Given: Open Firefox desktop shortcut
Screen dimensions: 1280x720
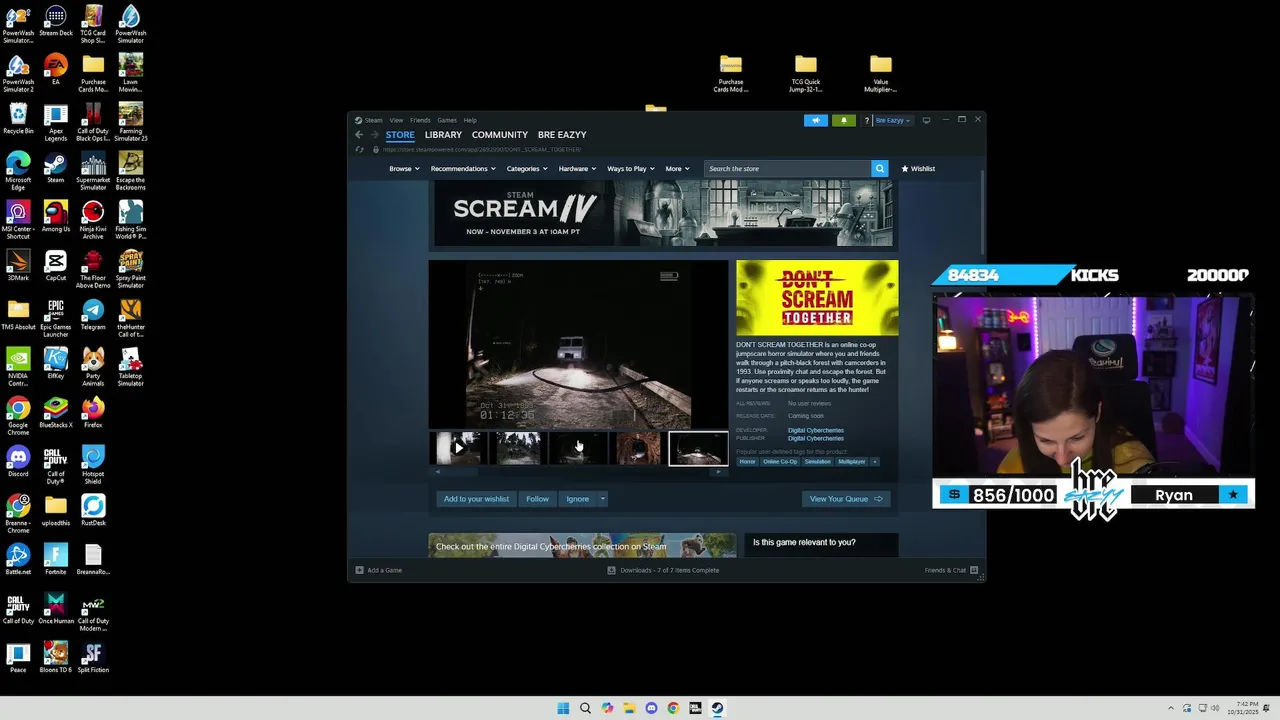Looking at the screenshot, I should pos(93,412).
